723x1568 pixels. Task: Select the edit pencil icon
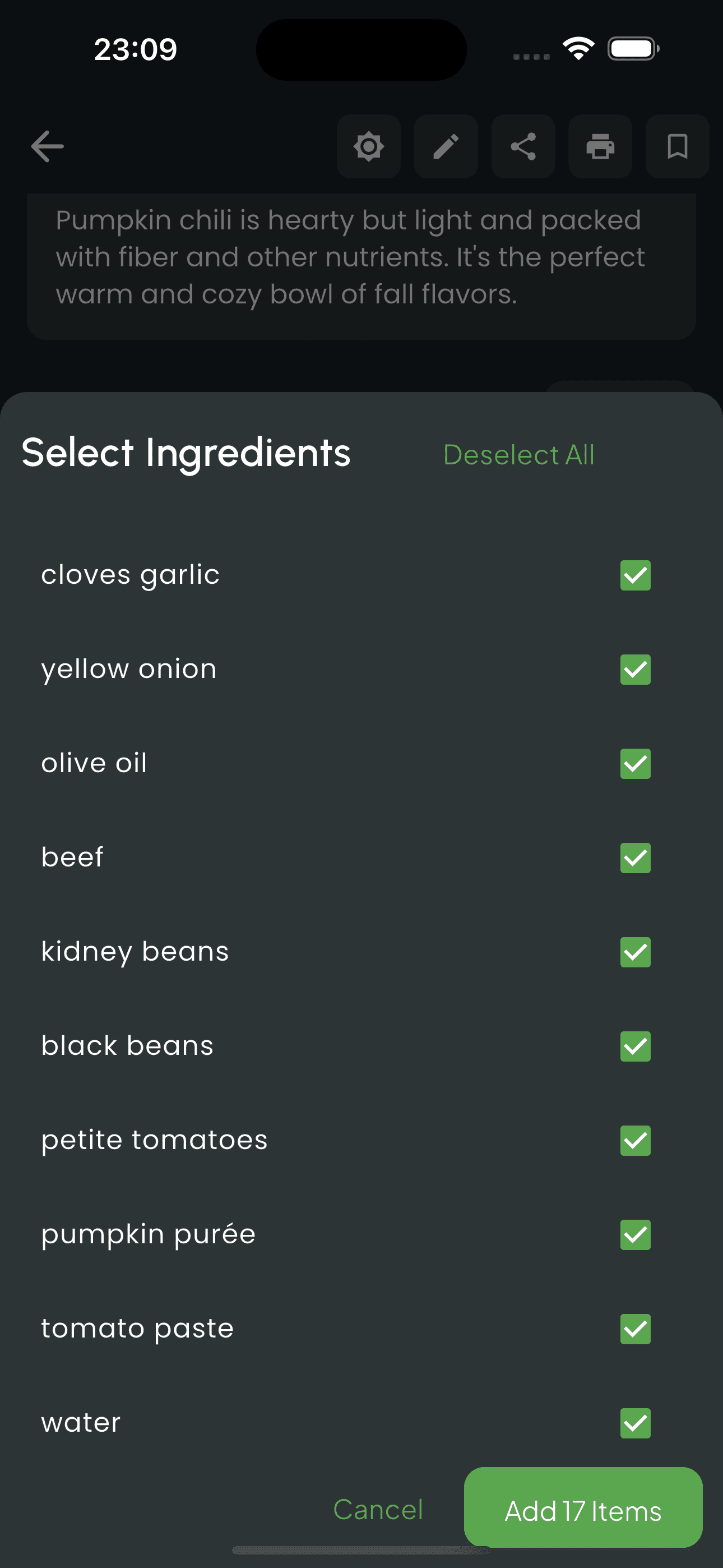(446, 146)
